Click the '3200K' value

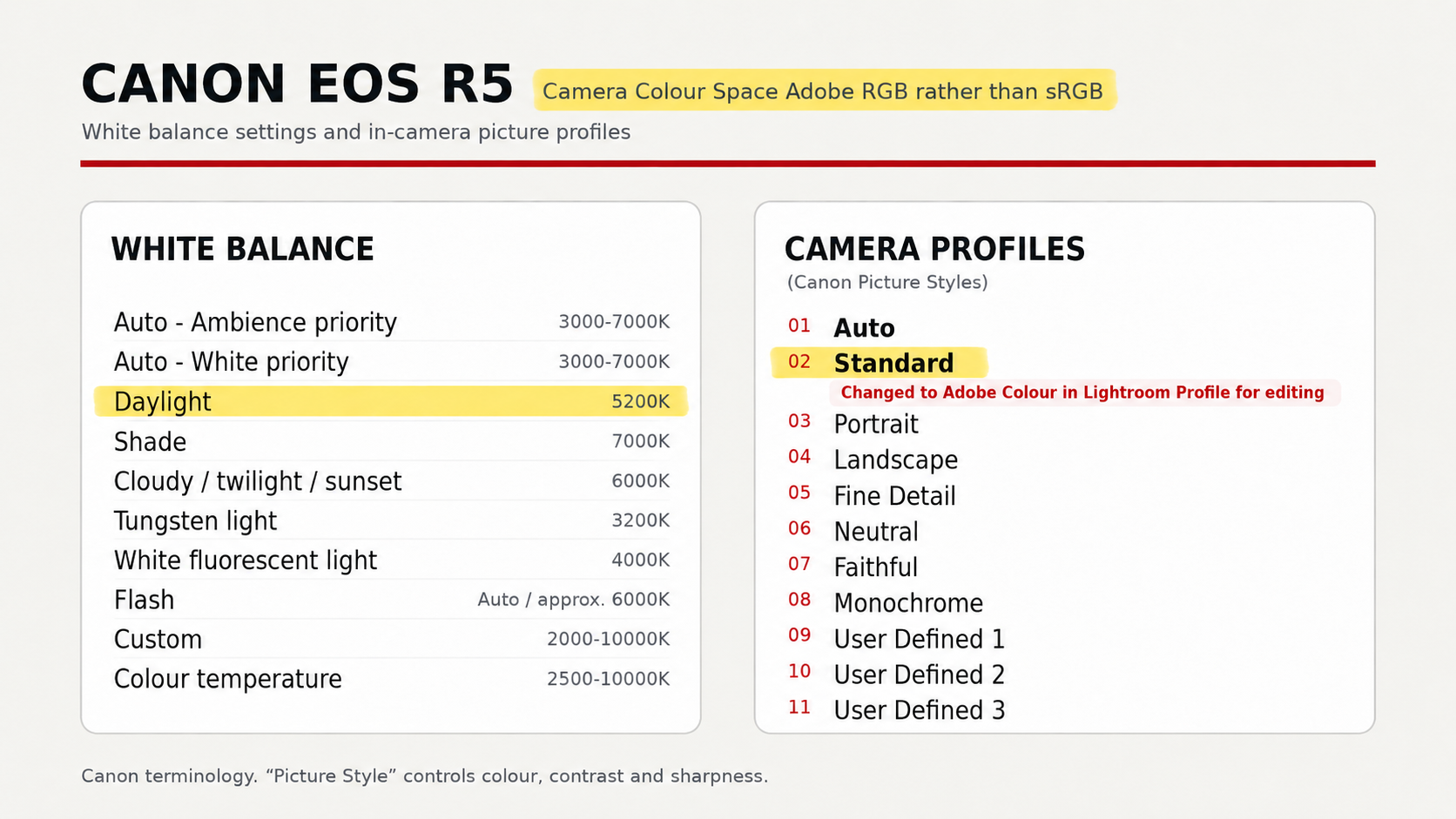[x=640, y=520]
